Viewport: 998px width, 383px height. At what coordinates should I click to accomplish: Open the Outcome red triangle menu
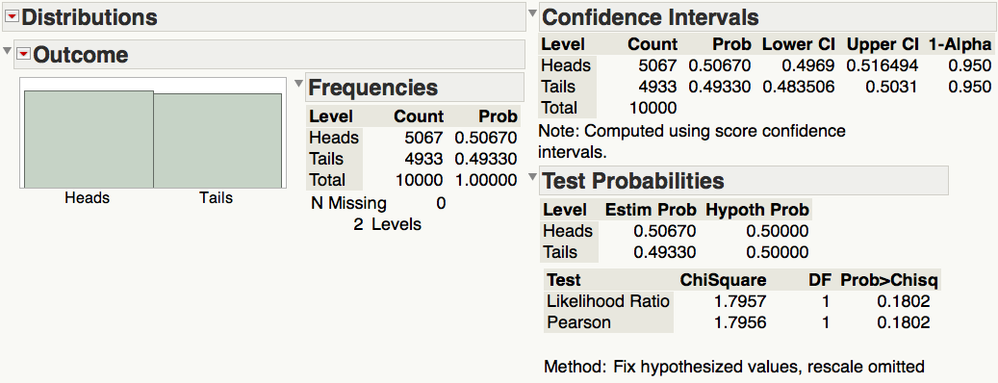click(x=24, y=55)
